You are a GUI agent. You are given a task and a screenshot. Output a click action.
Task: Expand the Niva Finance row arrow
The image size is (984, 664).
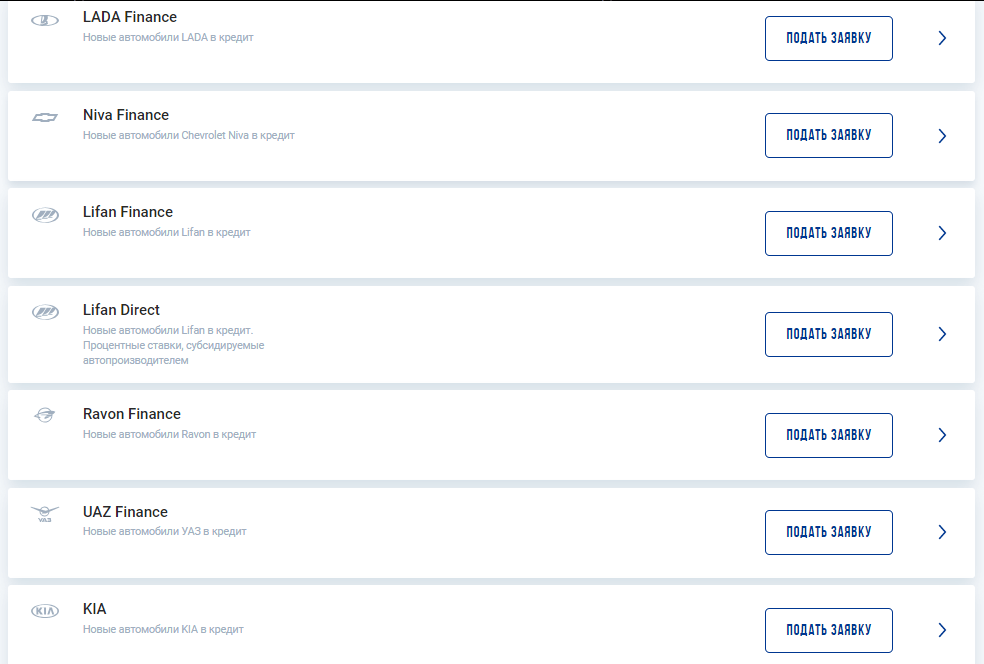point(942,136)
